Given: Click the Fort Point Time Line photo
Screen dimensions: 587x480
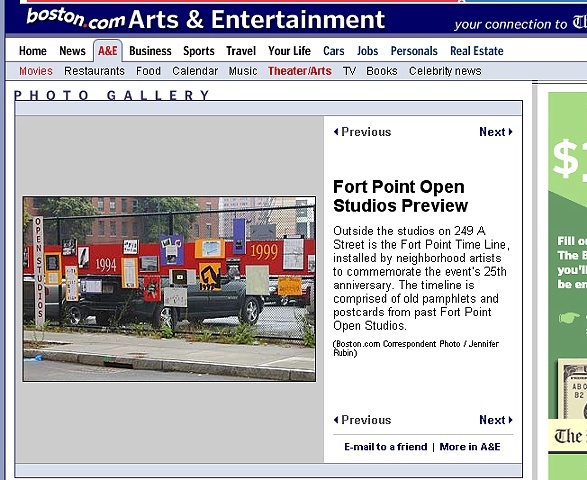Looking at the screenshot, I should (169, 289).
